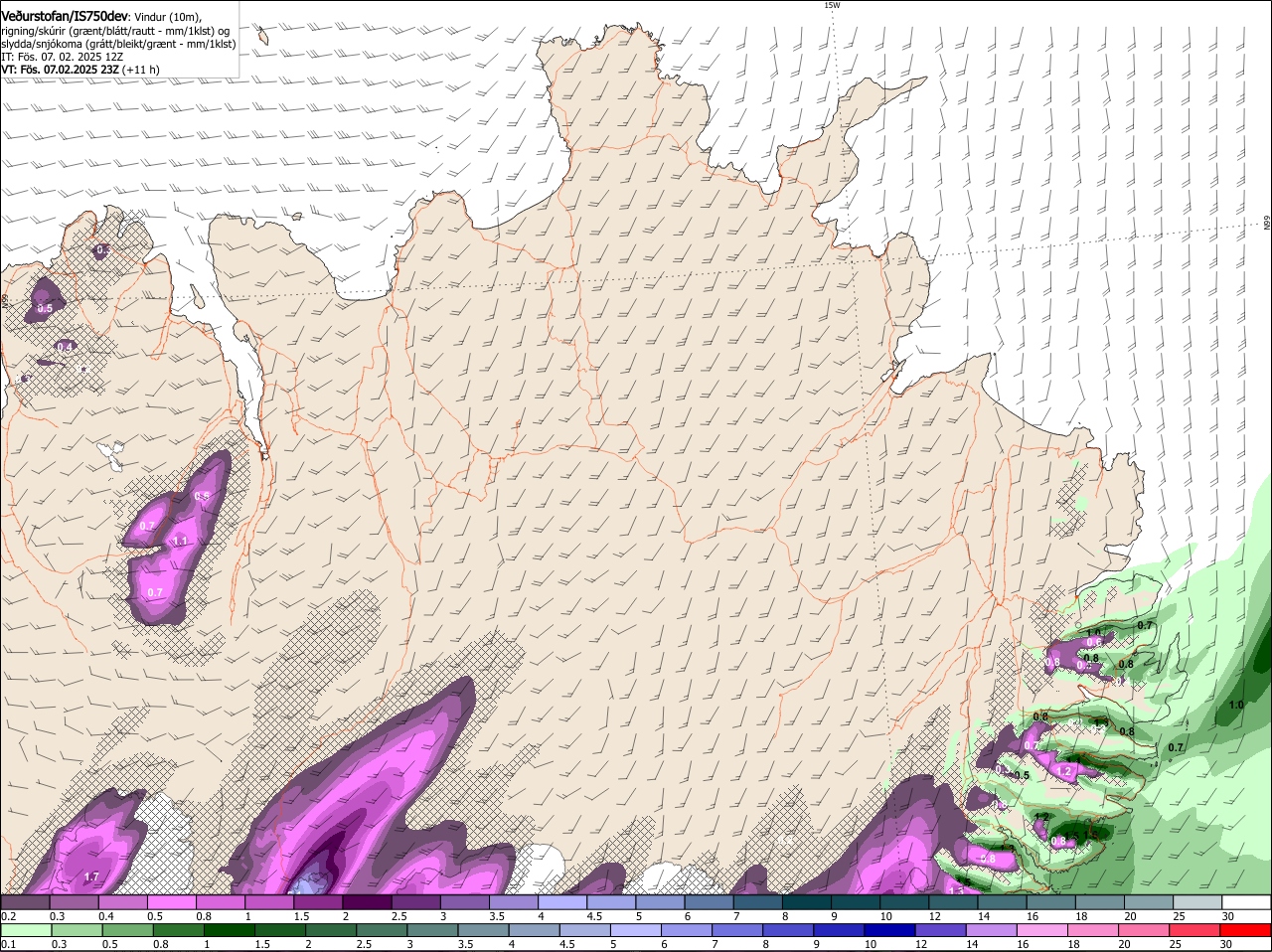Click the 0.4 value on northwest peninsula

[x=65, y=347]
